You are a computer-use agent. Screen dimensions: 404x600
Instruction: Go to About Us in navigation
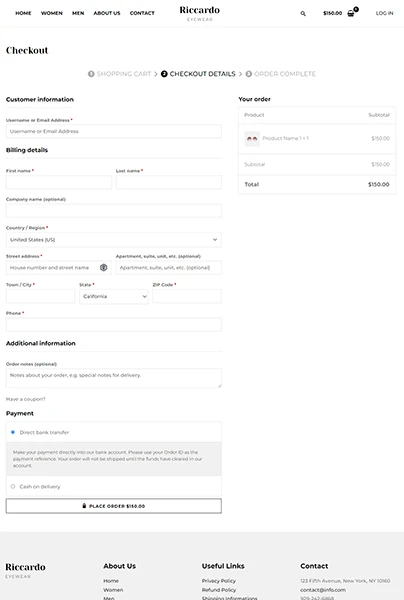tap(107, 13)
